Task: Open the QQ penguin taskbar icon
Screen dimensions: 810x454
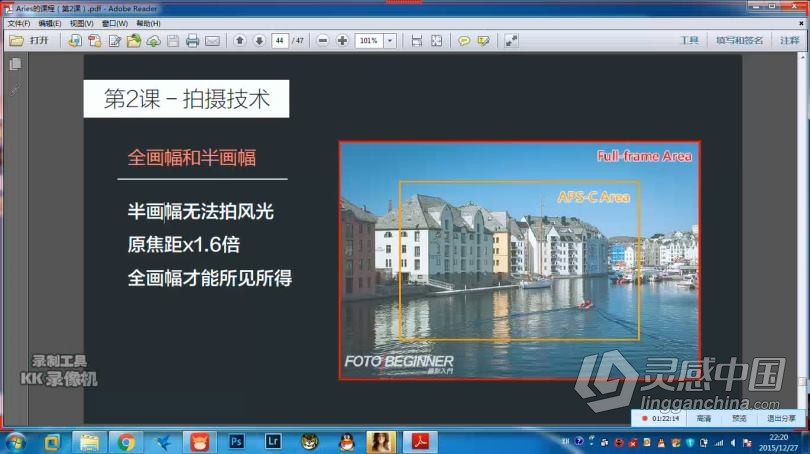Action: 347,442
